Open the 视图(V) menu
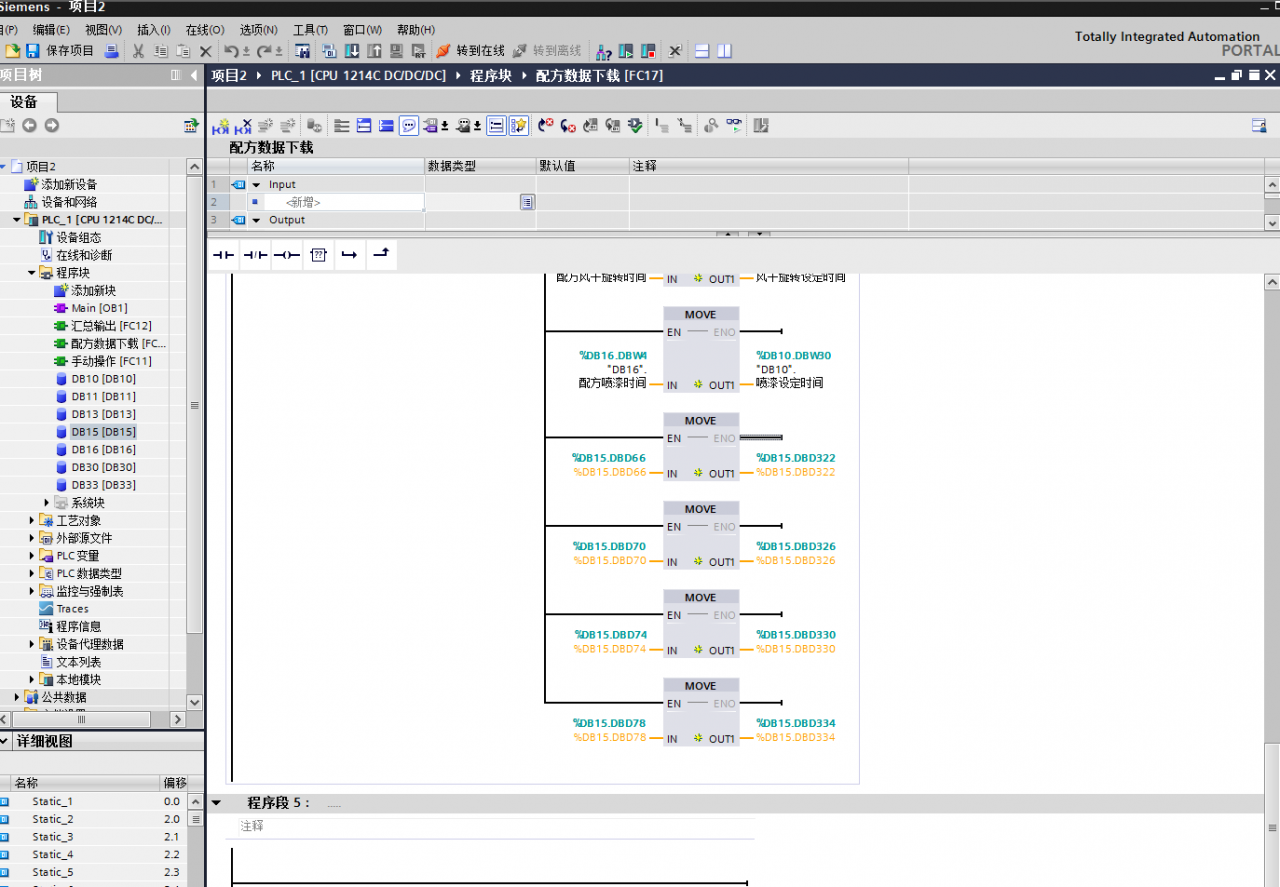This screenshot has width=1280, height=887. [x=103, y=30]
